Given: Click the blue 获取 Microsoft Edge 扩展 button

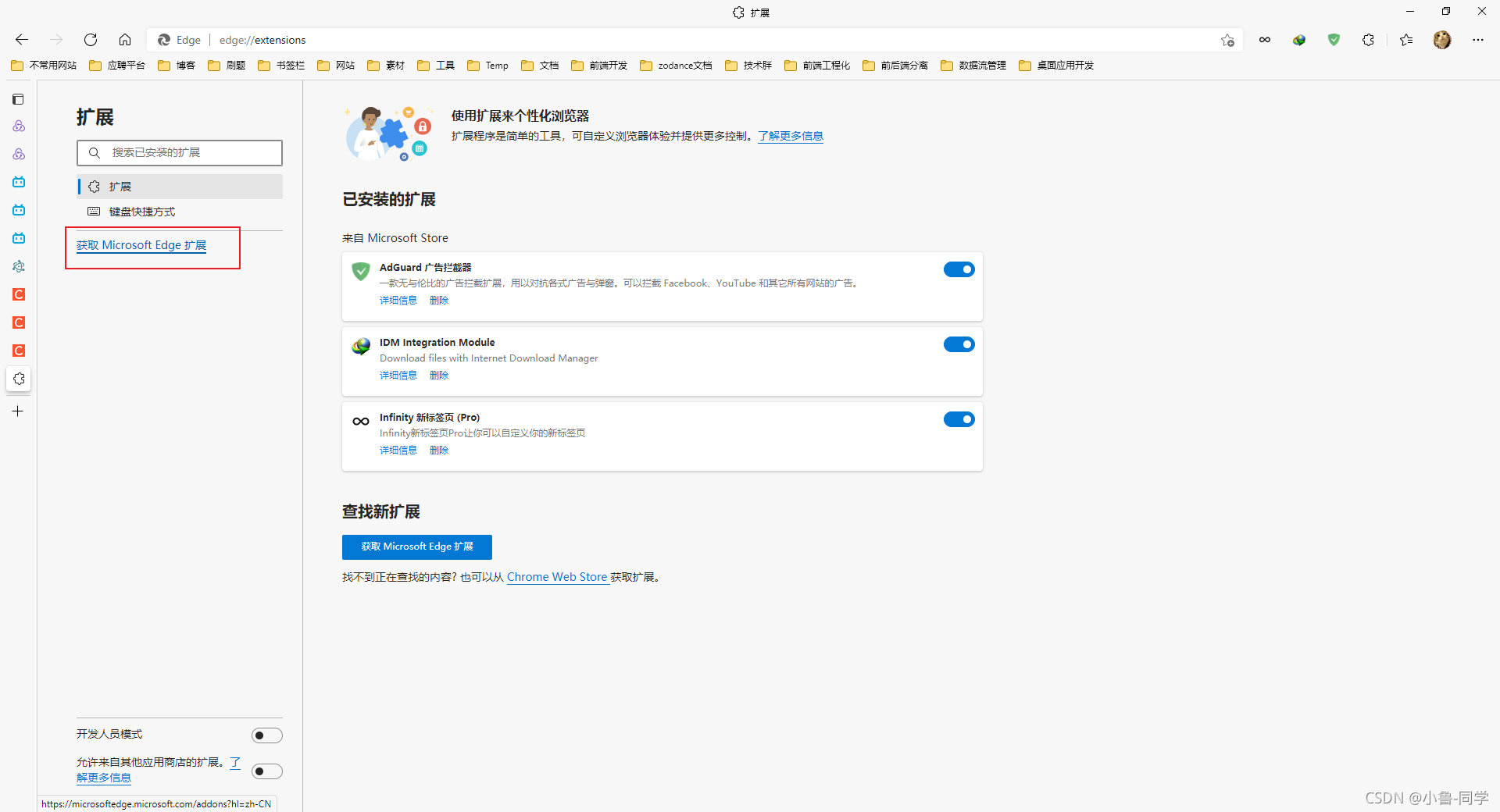Looking at the screenshot, I should [x=417, y=547].
